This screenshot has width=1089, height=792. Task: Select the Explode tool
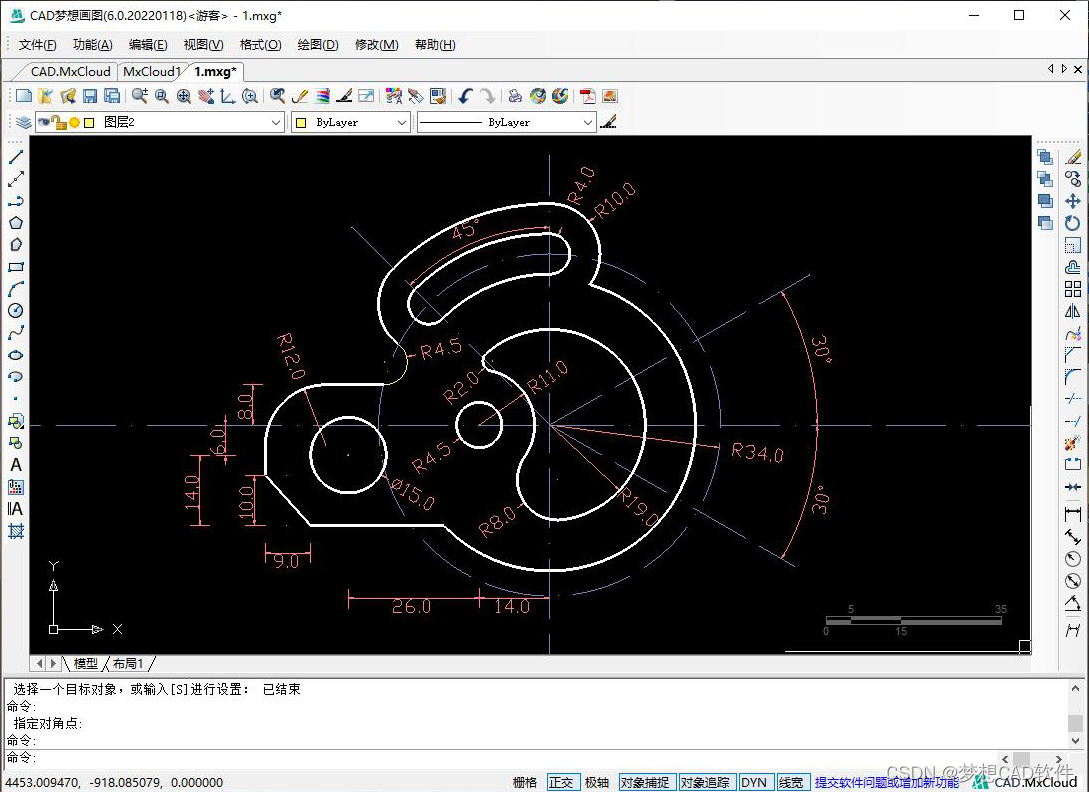(x=1073, y=443)
